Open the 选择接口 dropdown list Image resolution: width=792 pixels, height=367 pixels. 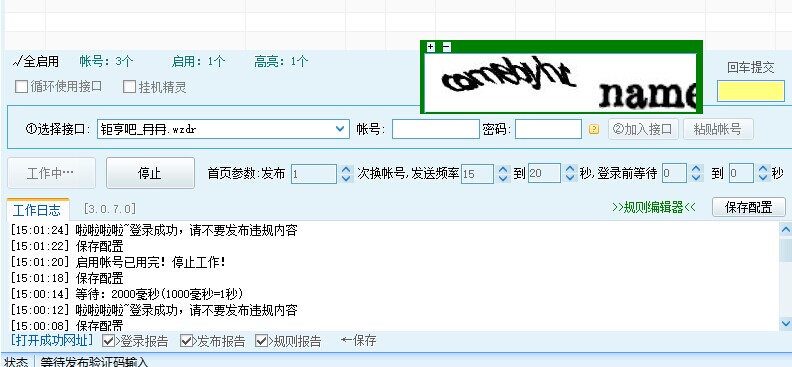340,129
